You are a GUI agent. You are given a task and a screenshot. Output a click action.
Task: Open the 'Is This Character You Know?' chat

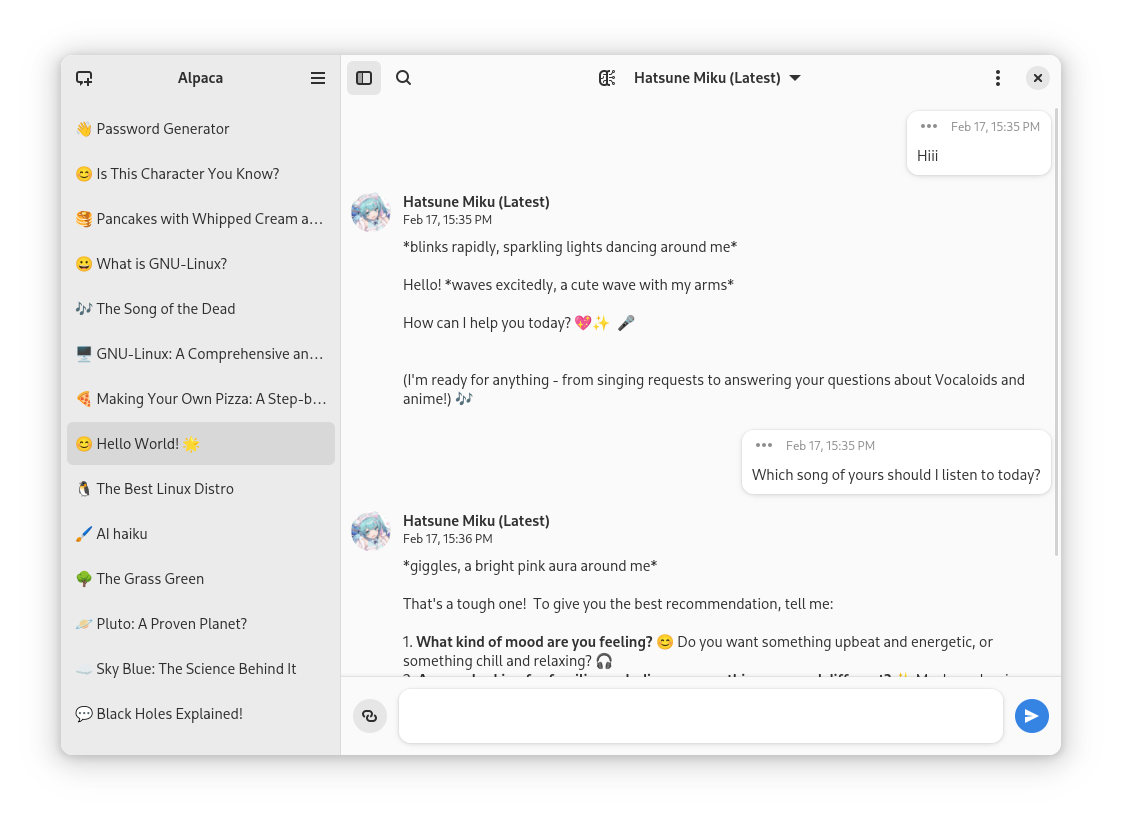[201, 174]
